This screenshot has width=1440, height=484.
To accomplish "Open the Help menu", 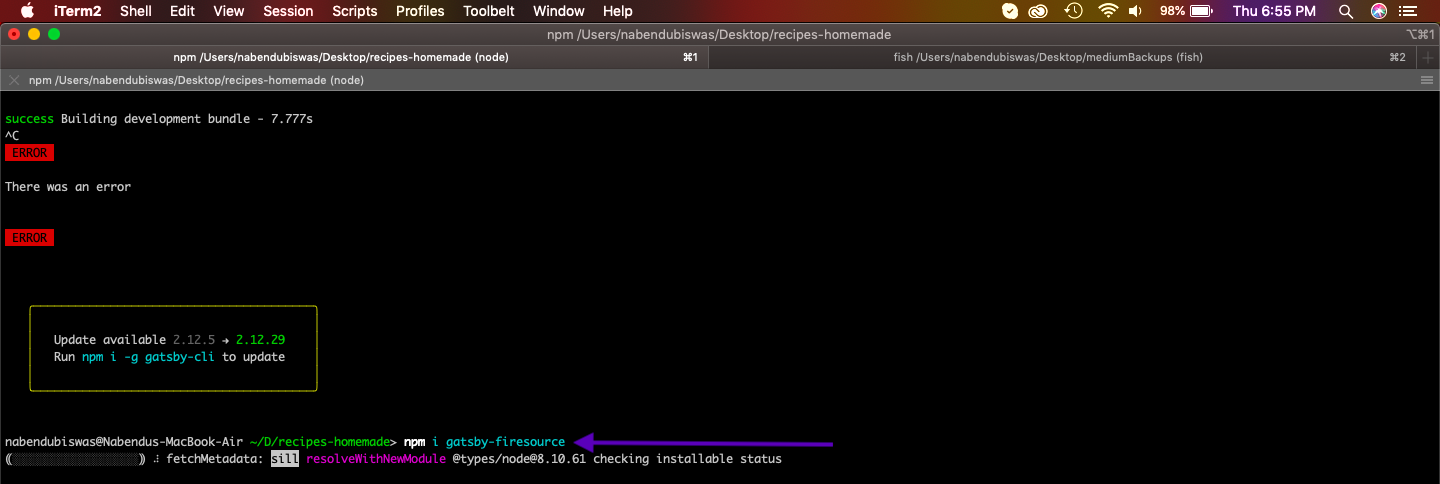I will pyautogui.click(x=618, y=11).
